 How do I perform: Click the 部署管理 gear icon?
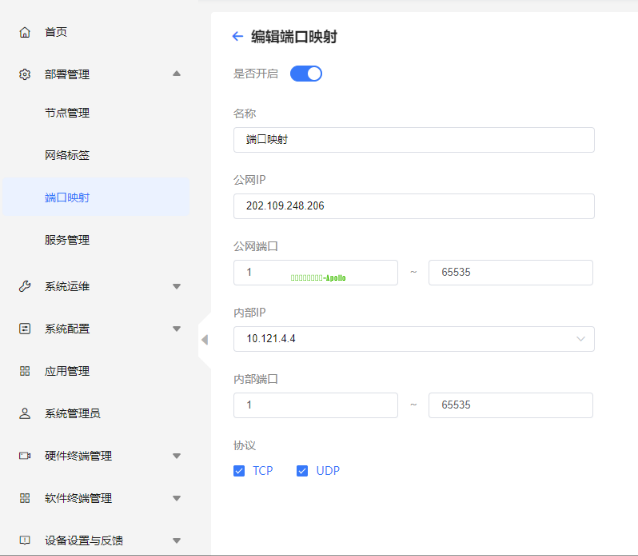(25, 74)
